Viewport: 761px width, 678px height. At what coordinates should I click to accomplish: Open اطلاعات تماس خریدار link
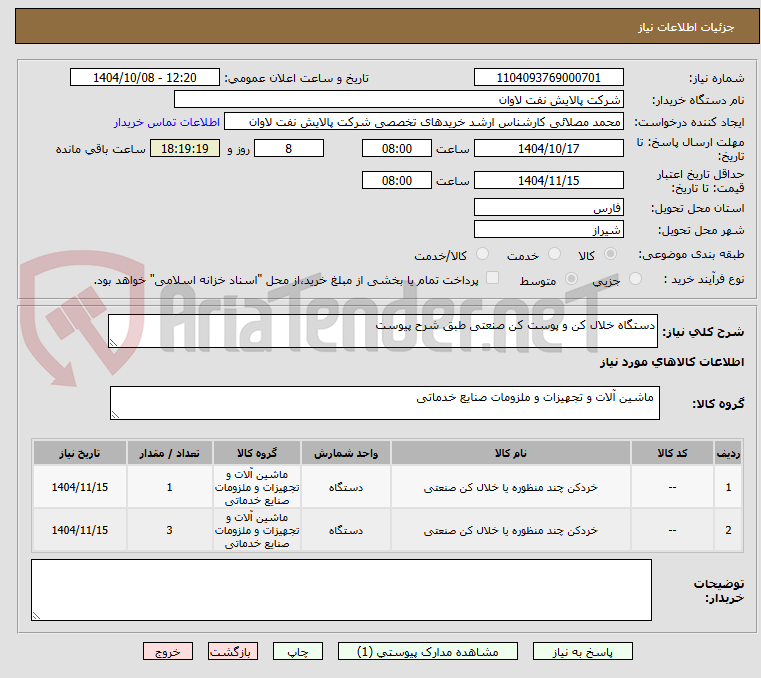pyautogui.click(x=166, y=122)
